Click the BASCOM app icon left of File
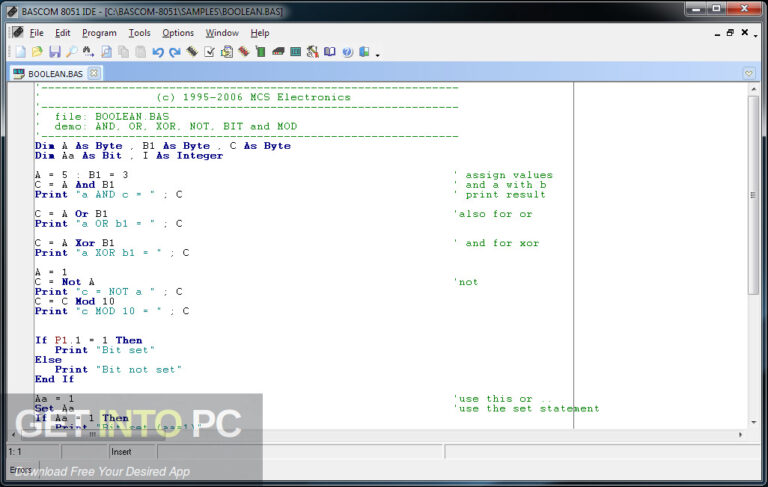The image size is (768, 487). tap(18, 32)
